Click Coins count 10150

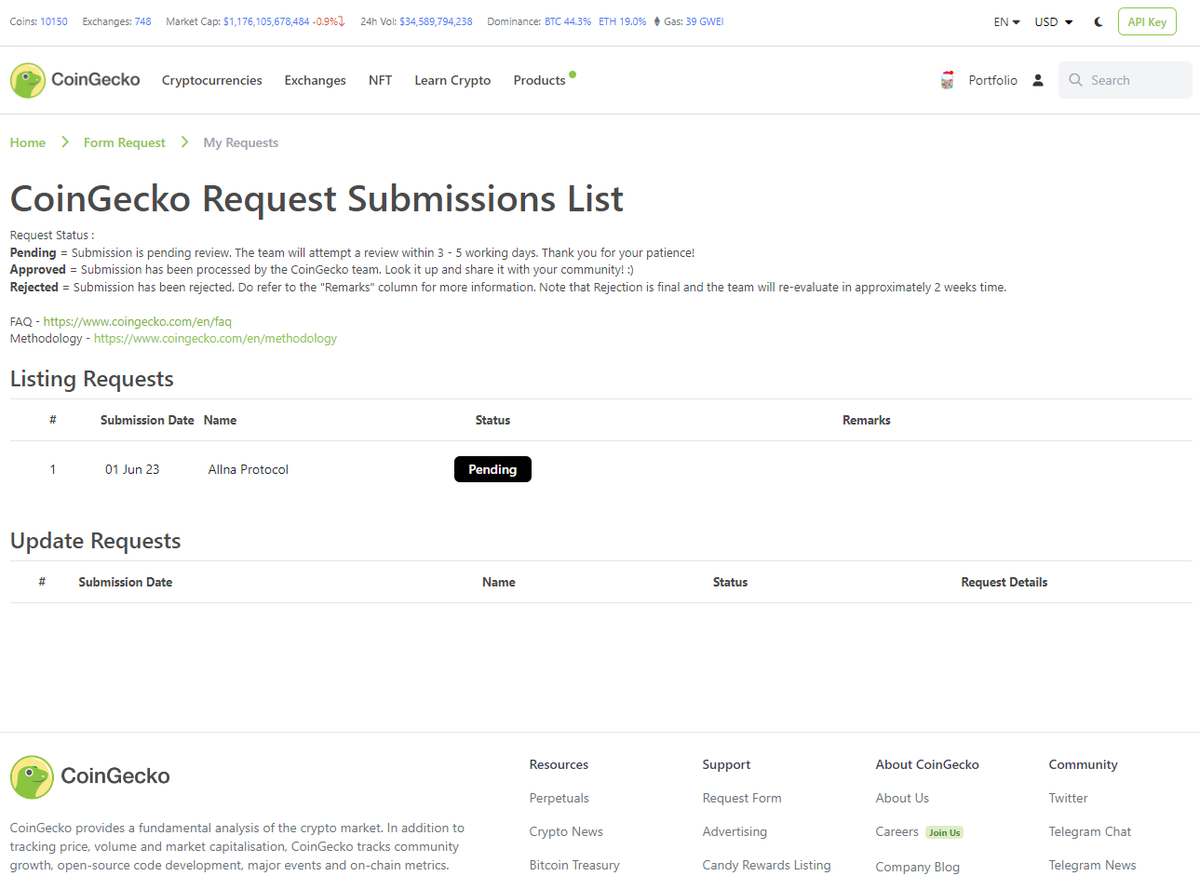(54, 22)
